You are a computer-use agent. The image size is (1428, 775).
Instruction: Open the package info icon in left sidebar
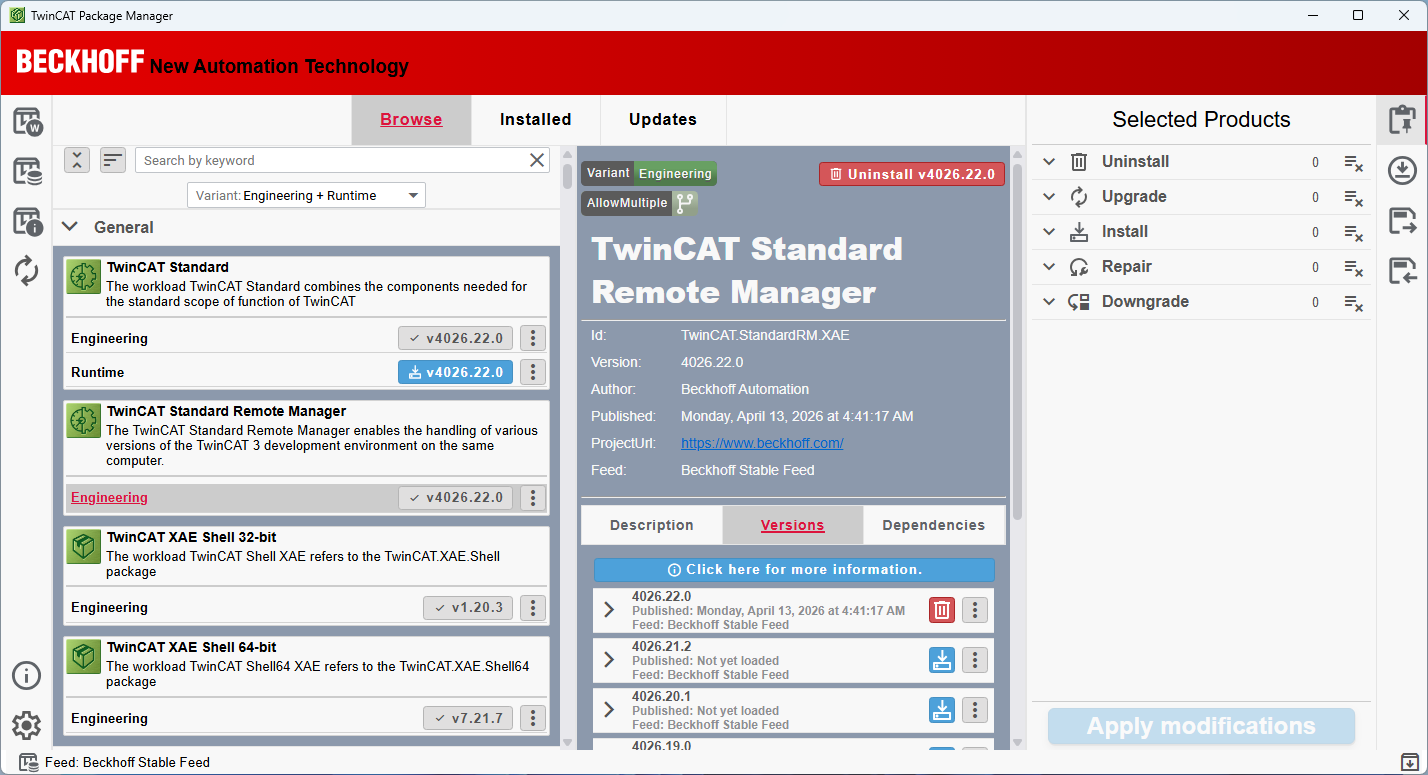[27, 221]
